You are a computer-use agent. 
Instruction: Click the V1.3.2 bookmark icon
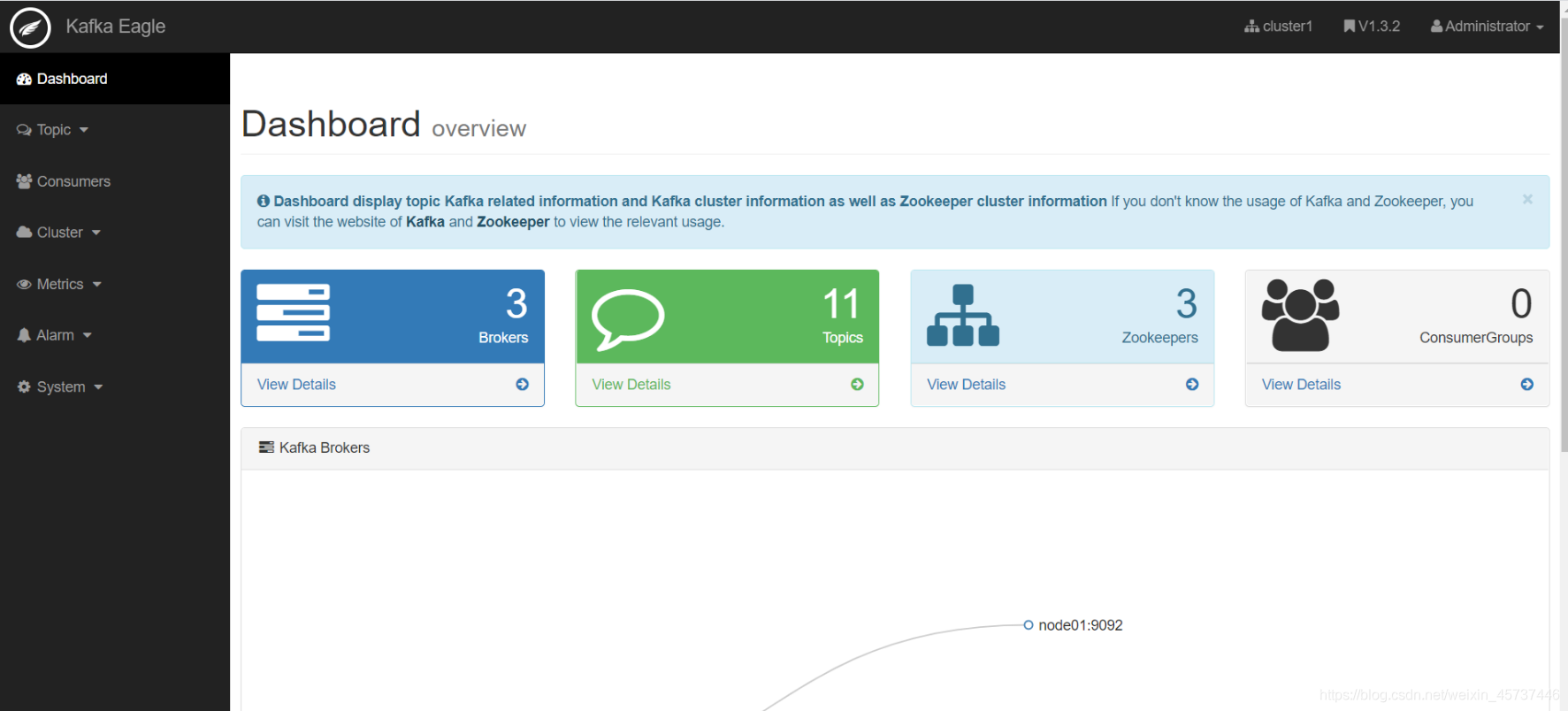coord(1349,27)
